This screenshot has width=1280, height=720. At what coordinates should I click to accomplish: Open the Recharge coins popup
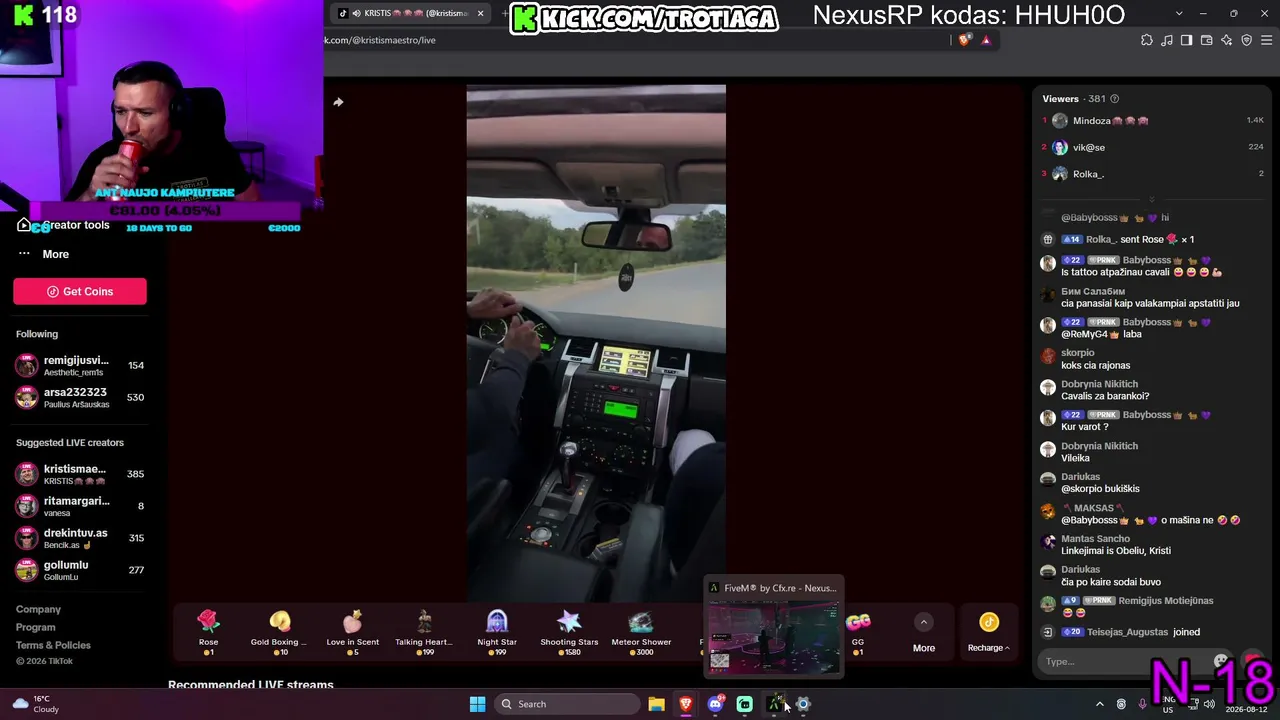(x=989, y=634)
